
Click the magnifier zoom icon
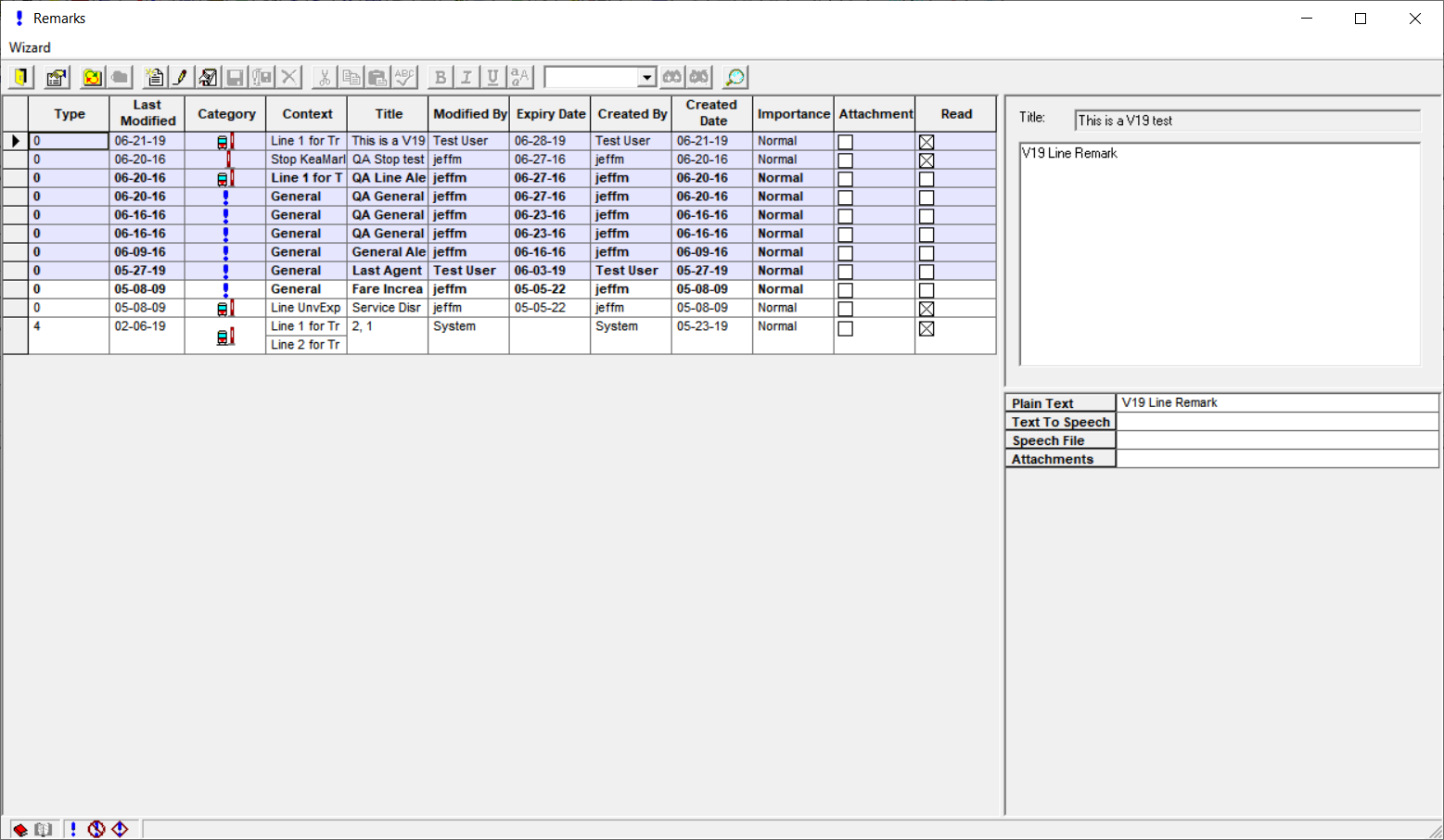point(733,77)
